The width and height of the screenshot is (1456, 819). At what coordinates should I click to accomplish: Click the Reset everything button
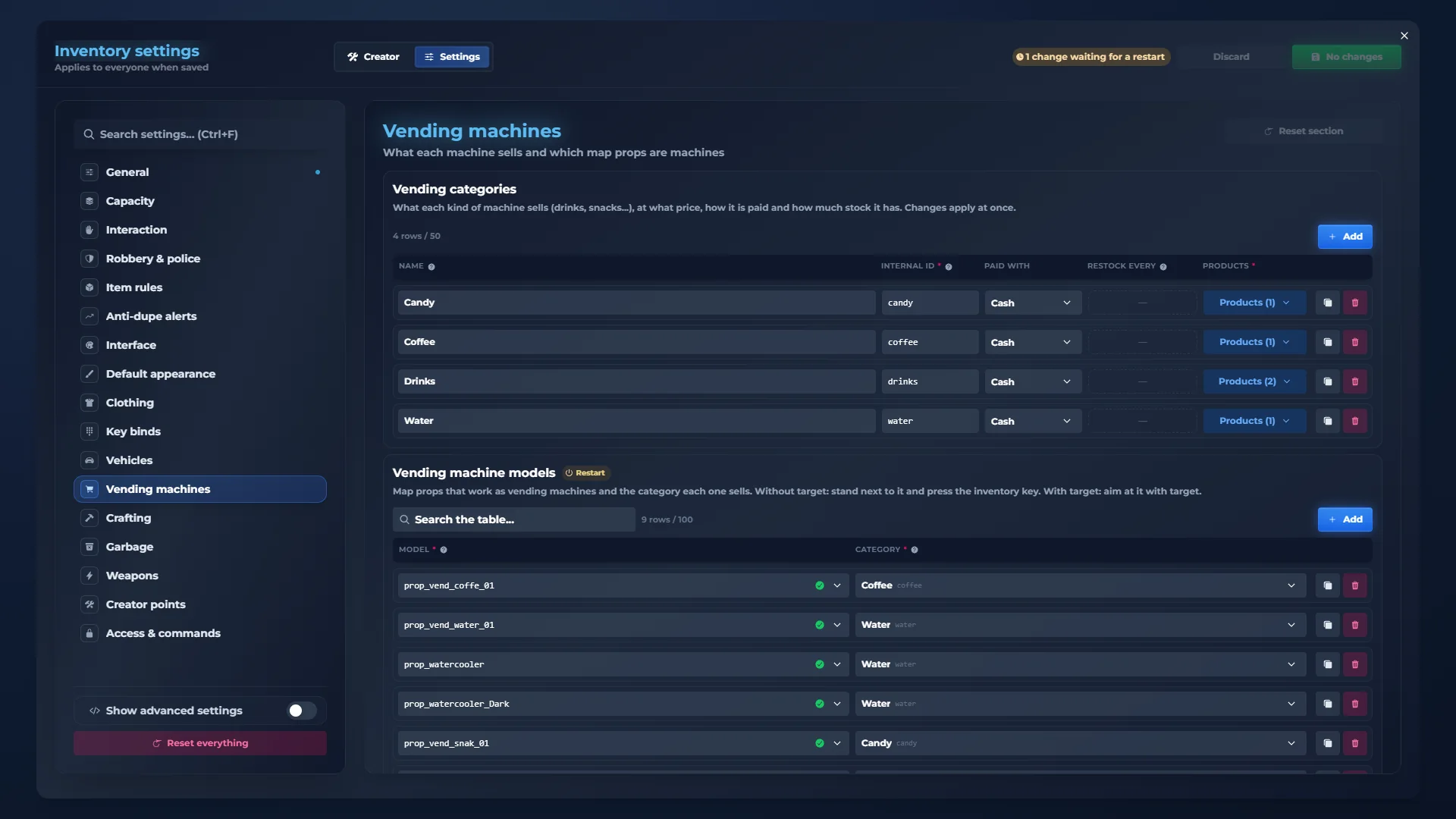pyautogui.click(x=200, y=743)
